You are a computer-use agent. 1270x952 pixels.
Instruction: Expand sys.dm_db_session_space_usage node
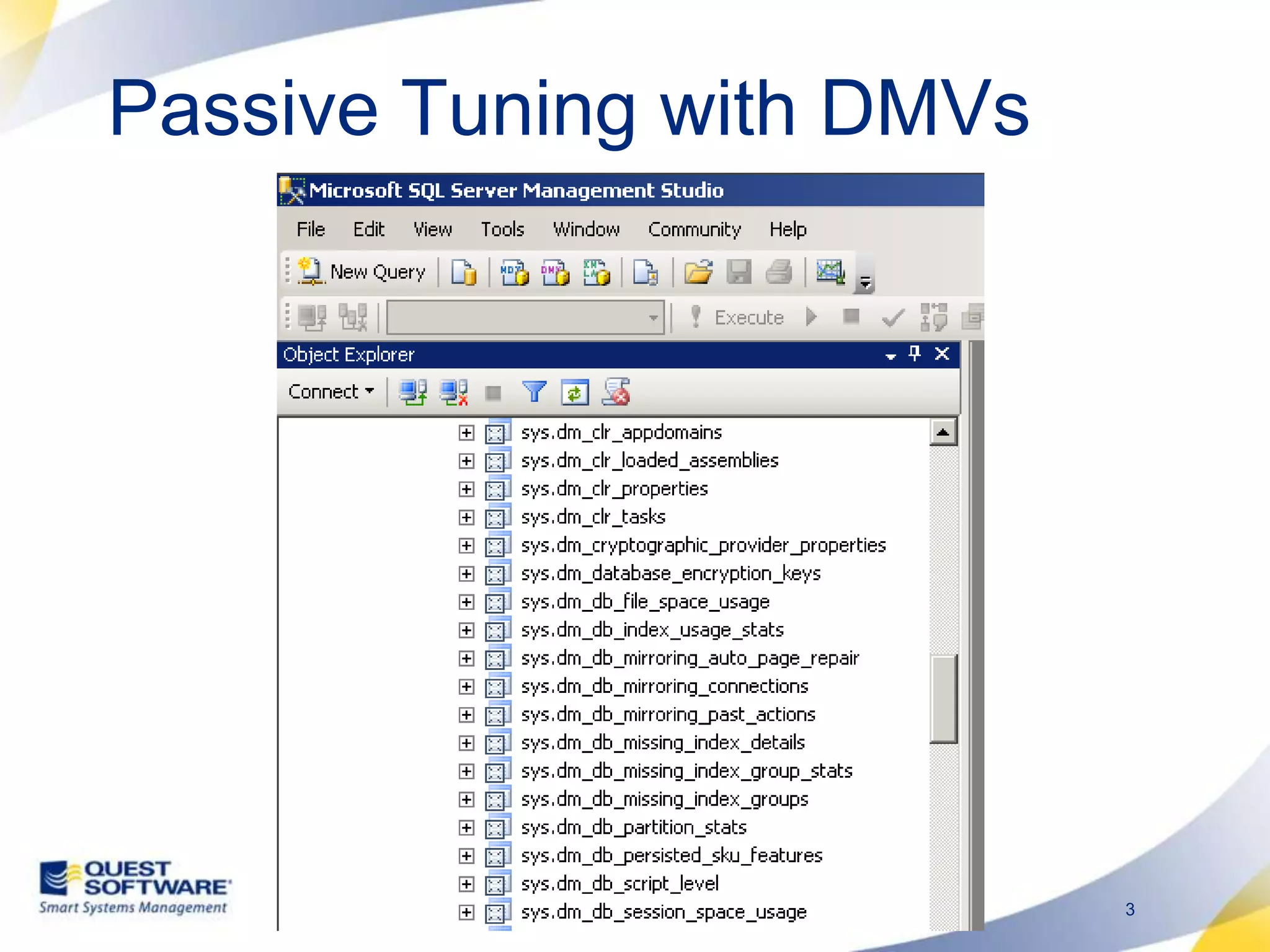coord(466,912)
